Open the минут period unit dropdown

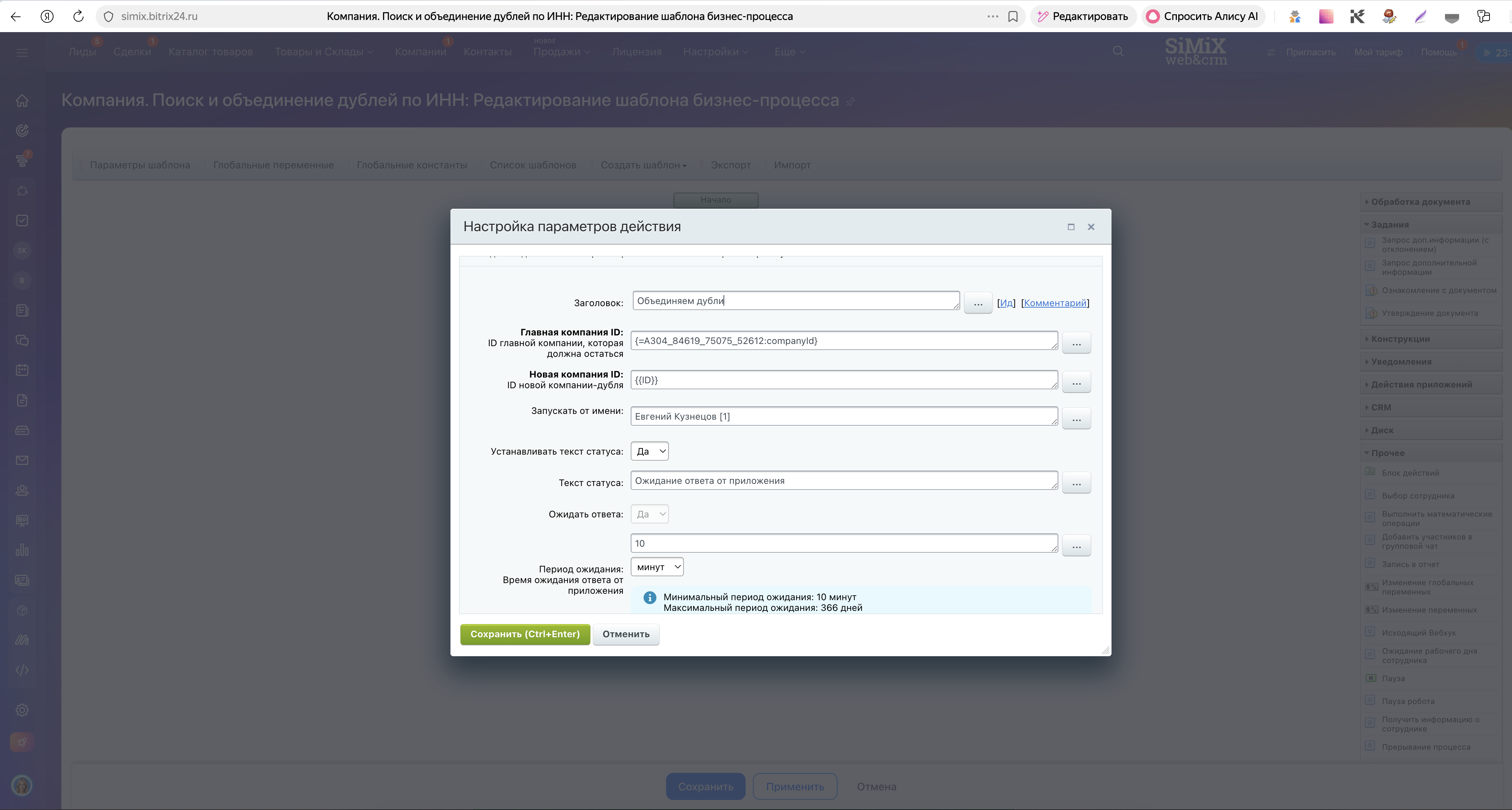(657, 567)
